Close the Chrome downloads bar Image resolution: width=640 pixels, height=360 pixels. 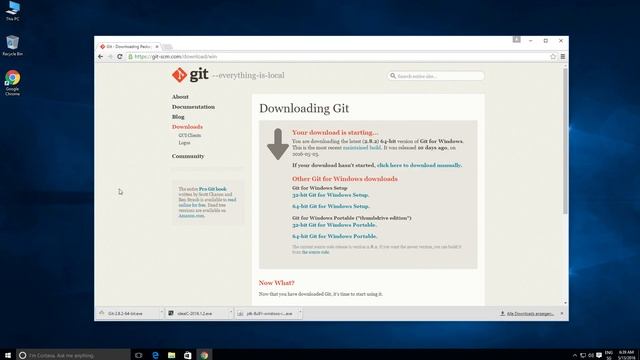click(562, 313)
